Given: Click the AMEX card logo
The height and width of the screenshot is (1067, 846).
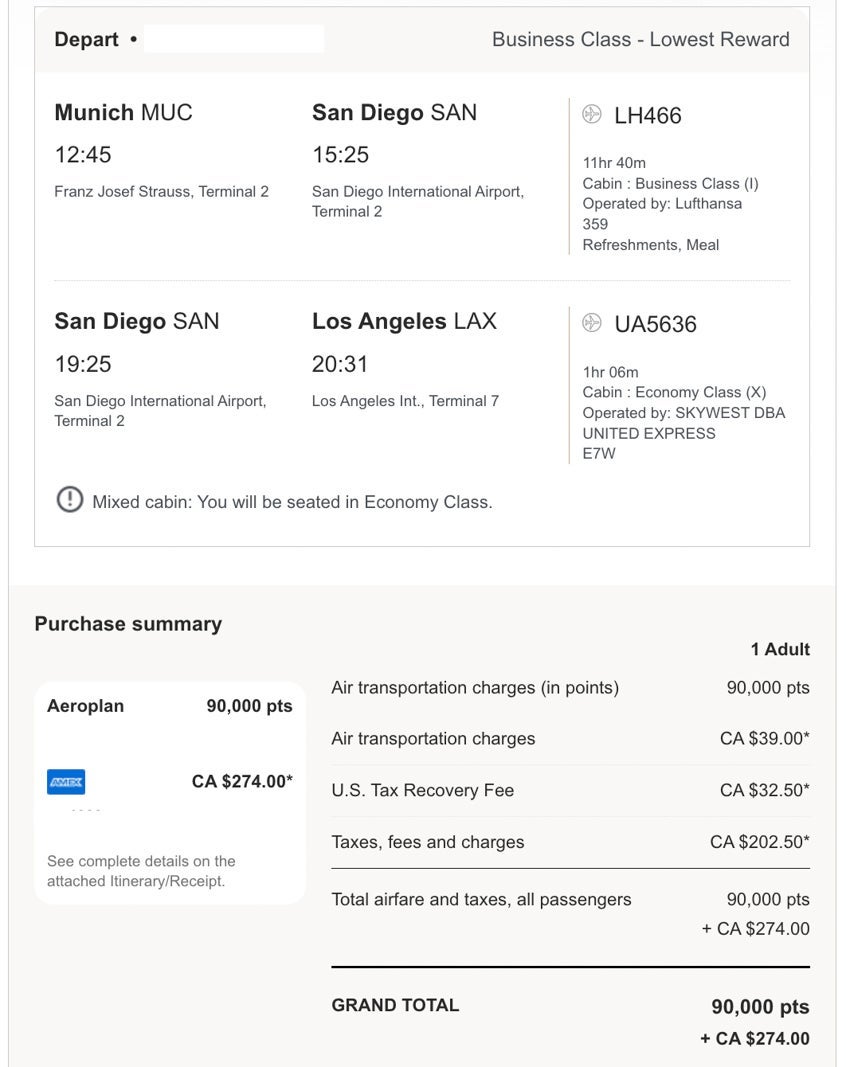Looking at the screenshot, I should pyautogui.click(x=66, y=782).
